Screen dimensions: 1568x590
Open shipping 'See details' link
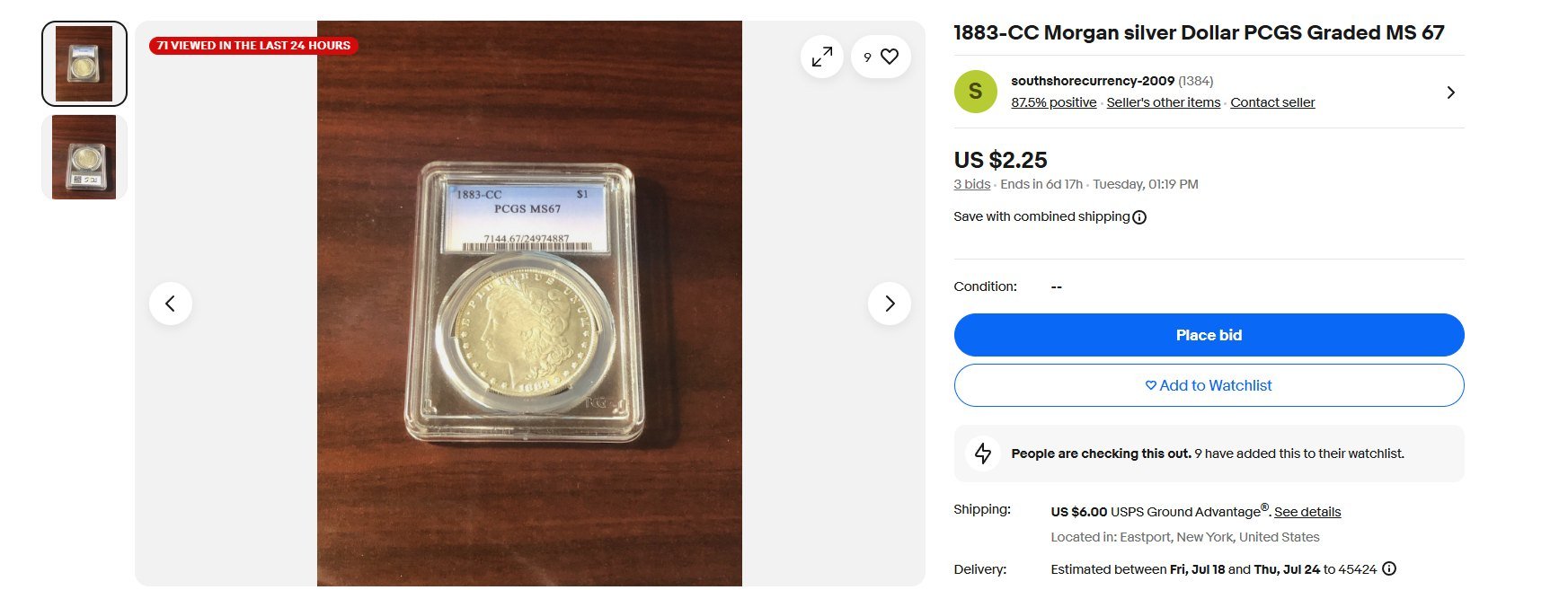1307,512
